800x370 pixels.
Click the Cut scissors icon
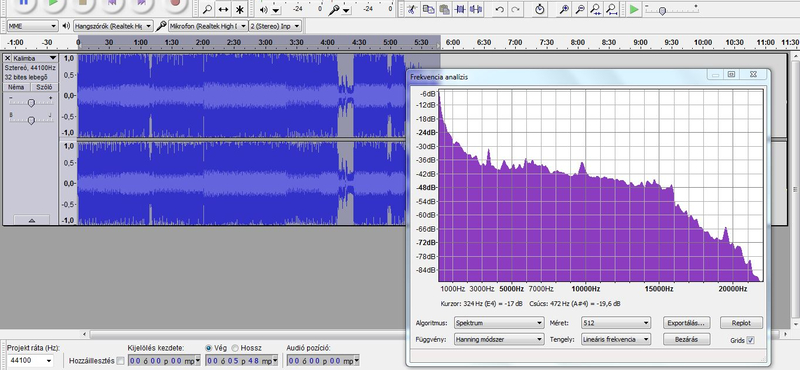point(412,9)
